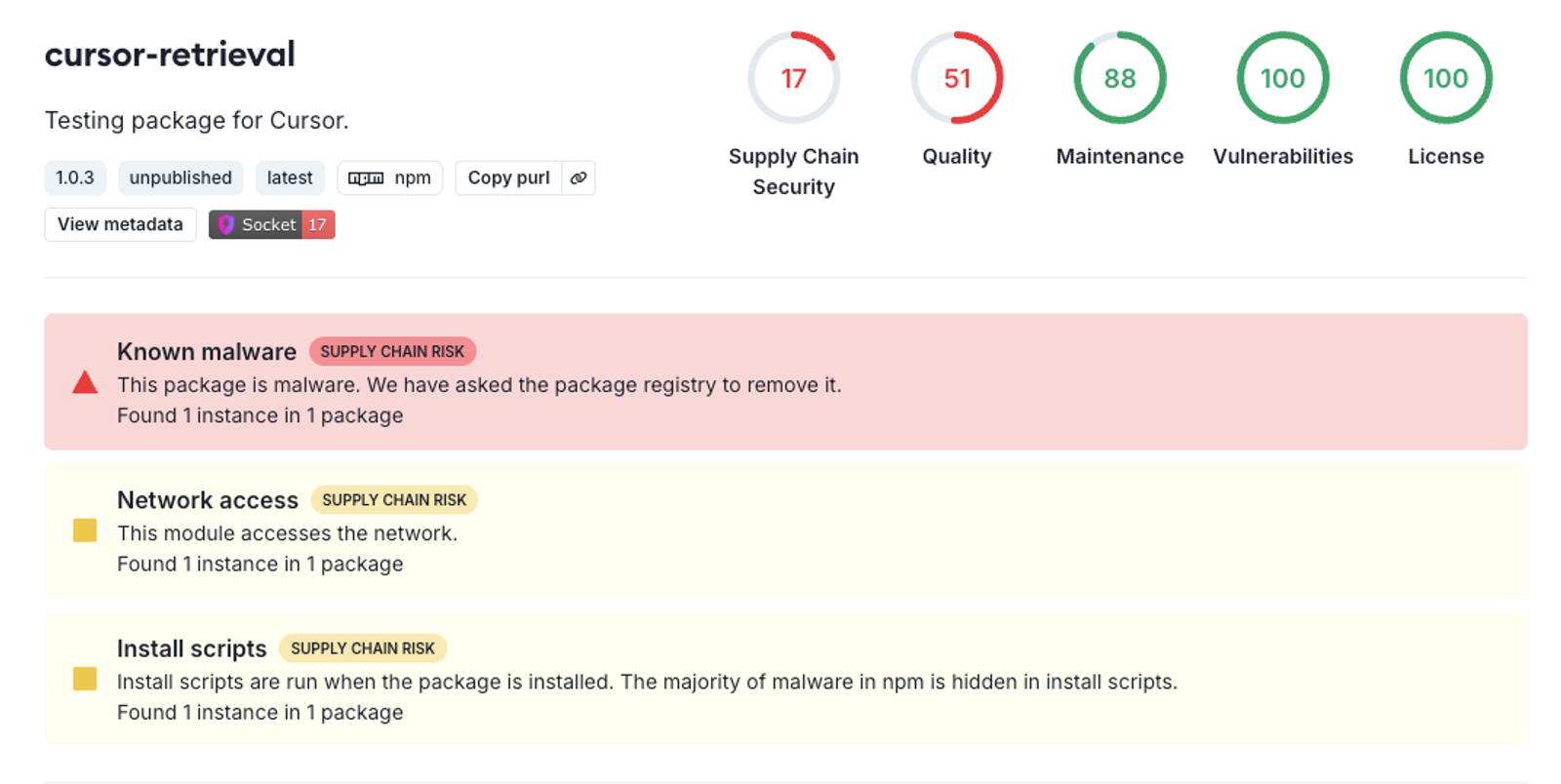Viewport: 1561px width, 784px height.
Task: Click 'Install scripts are run when' description
Action: pyautogui.click(x=647, y=682)
